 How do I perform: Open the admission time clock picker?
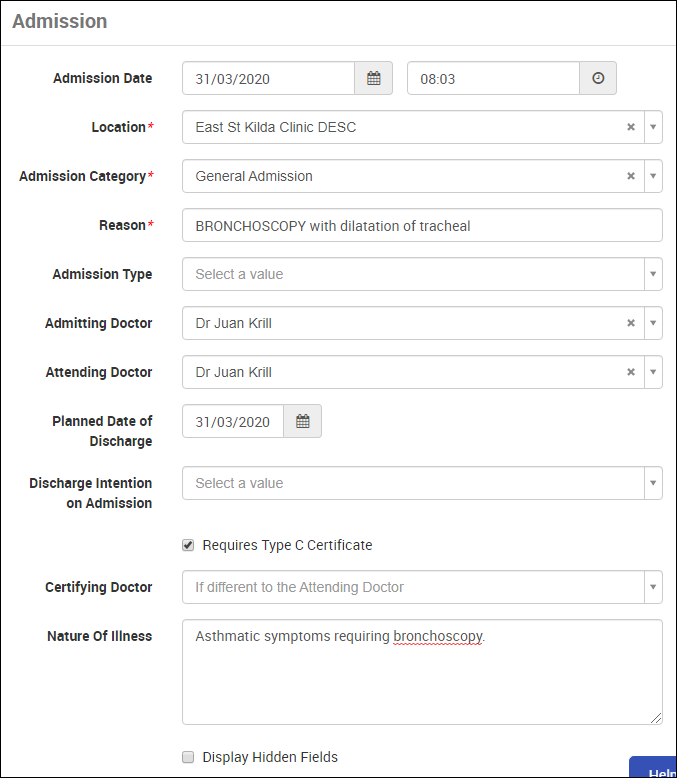click(598, 78)
